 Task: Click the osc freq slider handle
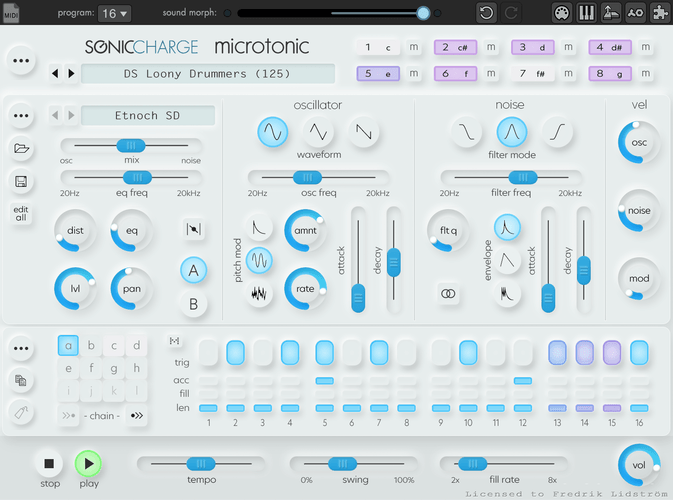307,177
